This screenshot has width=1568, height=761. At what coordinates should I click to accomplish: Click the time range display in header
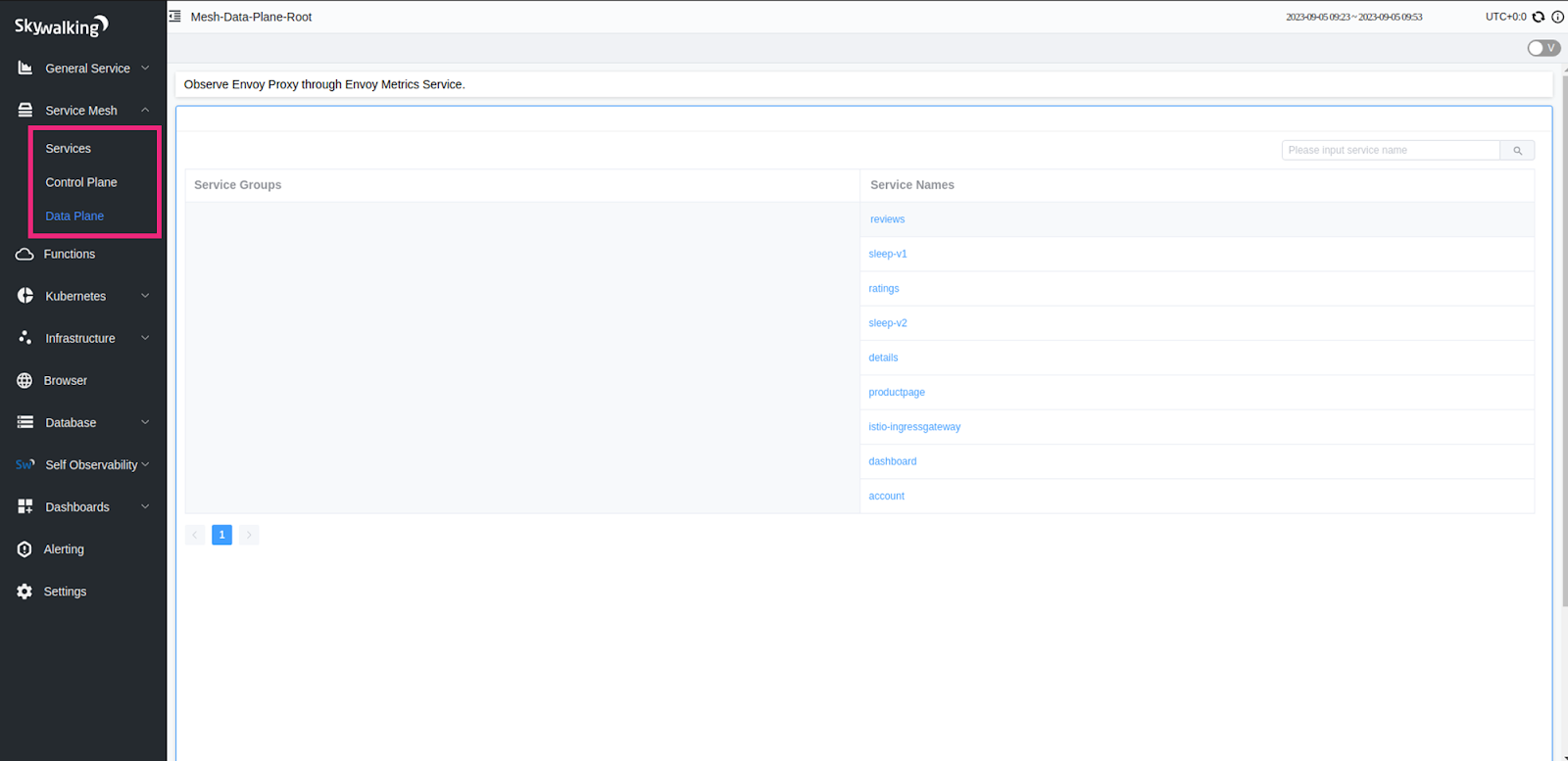point(1353,17)
